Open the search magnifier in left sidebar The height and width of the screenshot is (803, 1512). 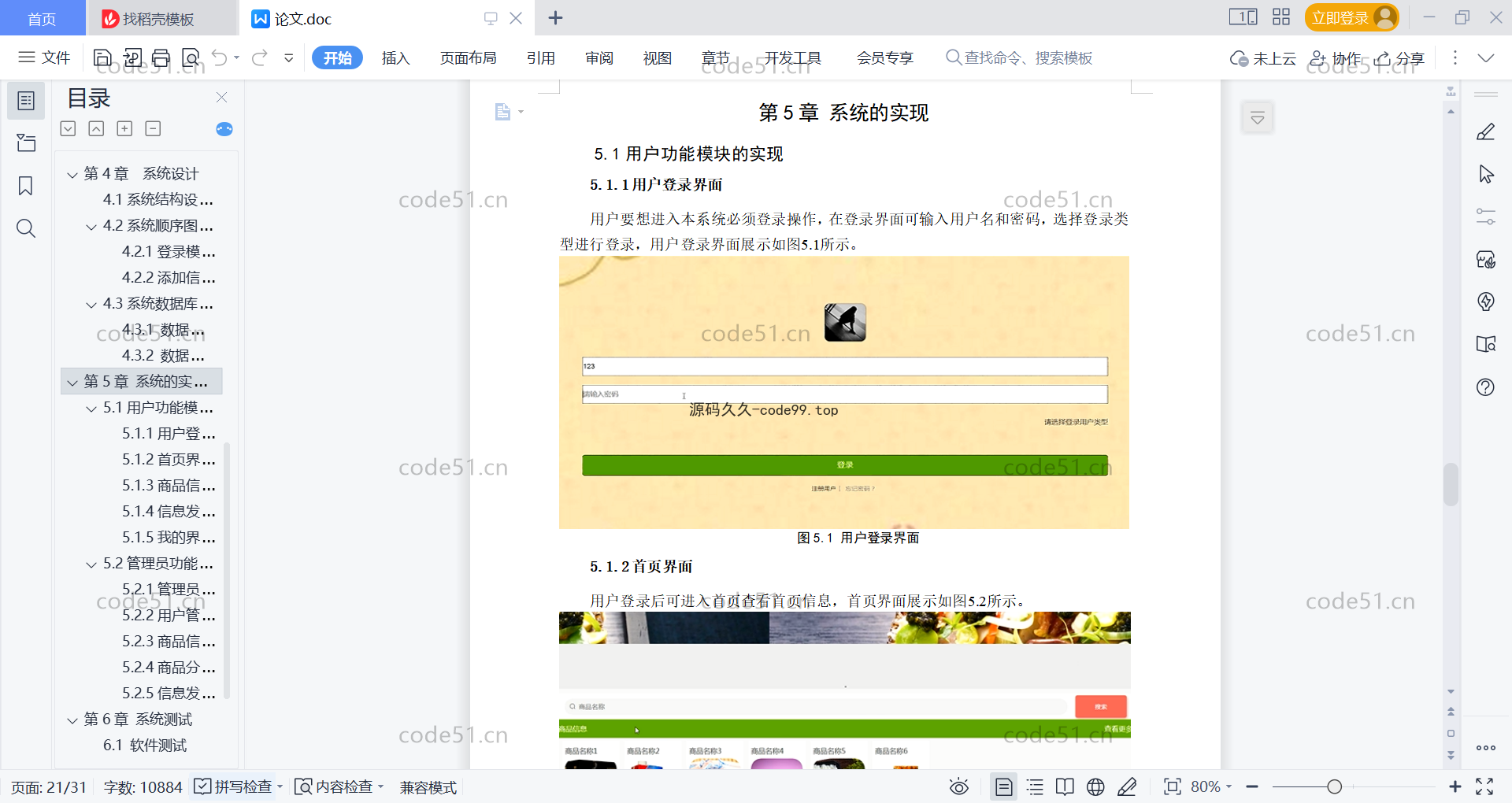[x=26, y=228]
